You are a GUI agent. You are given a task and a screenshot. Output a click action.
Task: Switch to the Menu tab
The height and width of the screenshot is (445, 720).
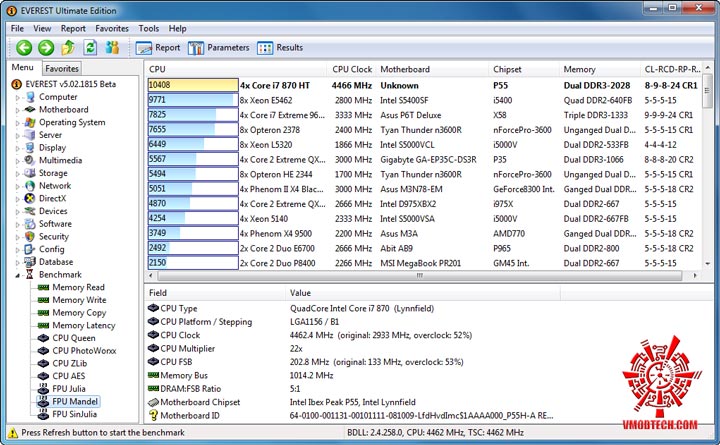point(22,68)
